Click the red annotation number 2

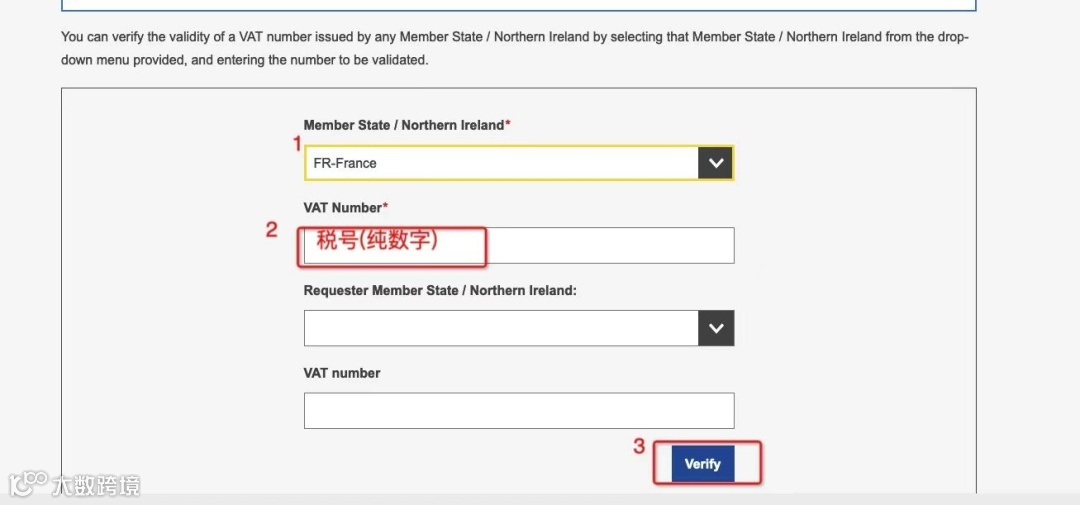(x=271, y=229)
